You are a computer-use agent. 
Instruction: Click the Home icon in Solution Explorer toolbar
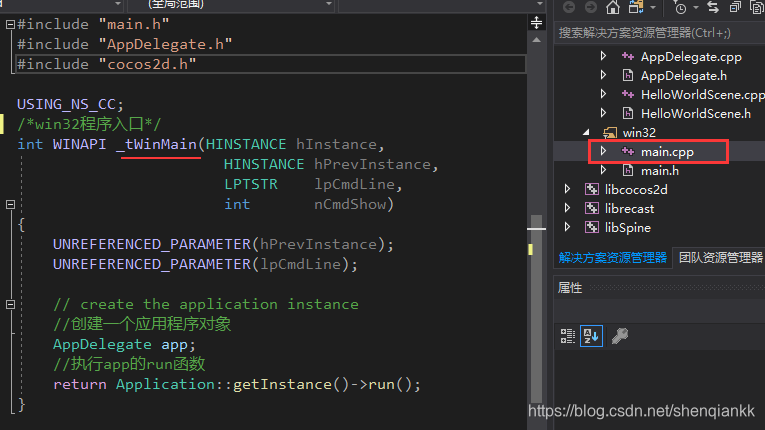(613, 7)
